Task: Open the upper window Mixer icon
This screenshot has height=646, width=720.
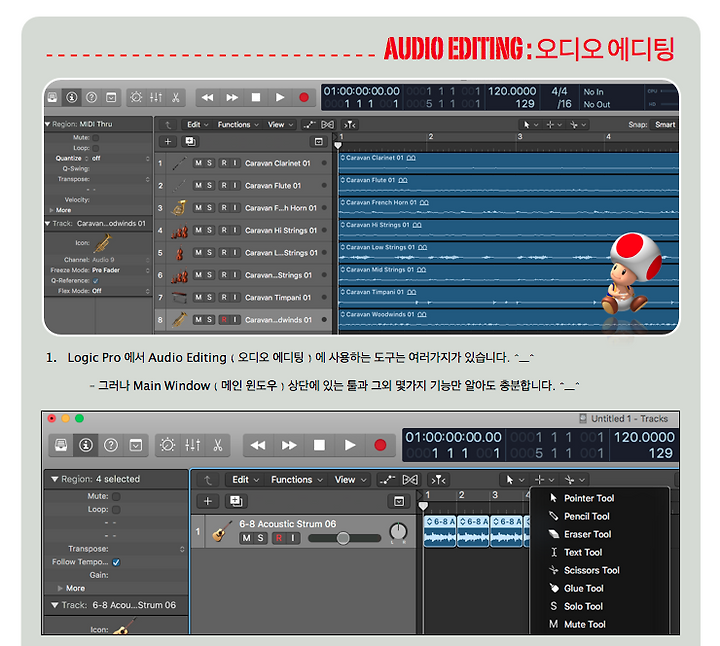Action: click(x=156, y=97)
